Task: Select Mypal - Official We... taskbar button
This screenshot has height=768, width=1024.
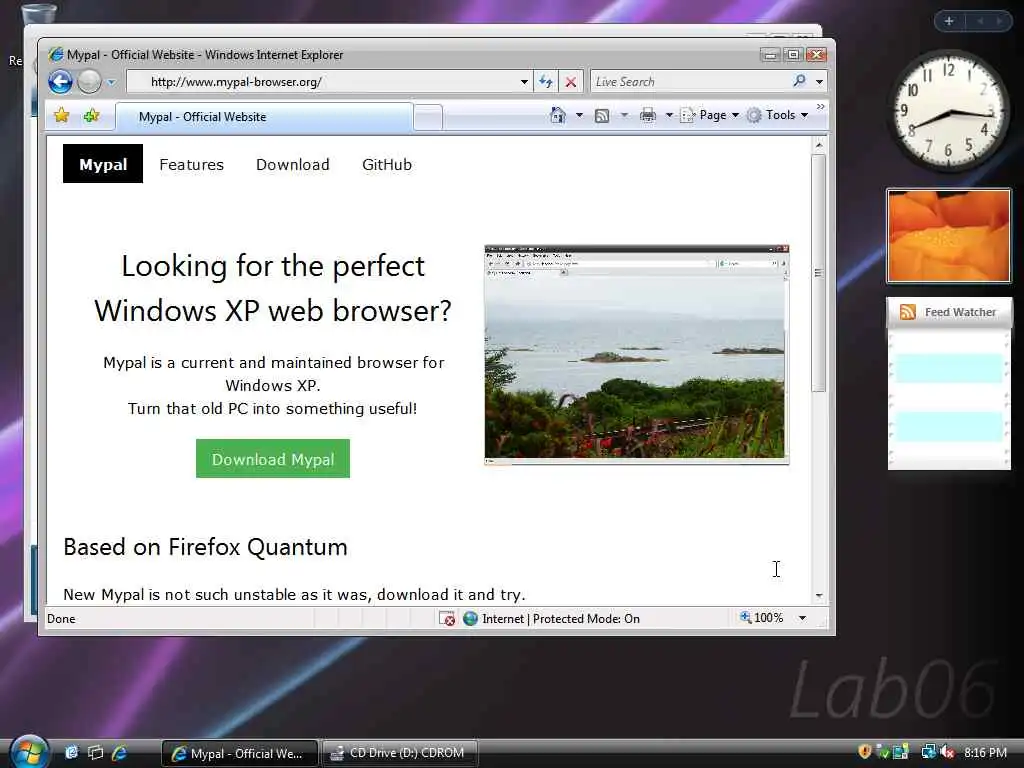Action: (x=240, y=753)
